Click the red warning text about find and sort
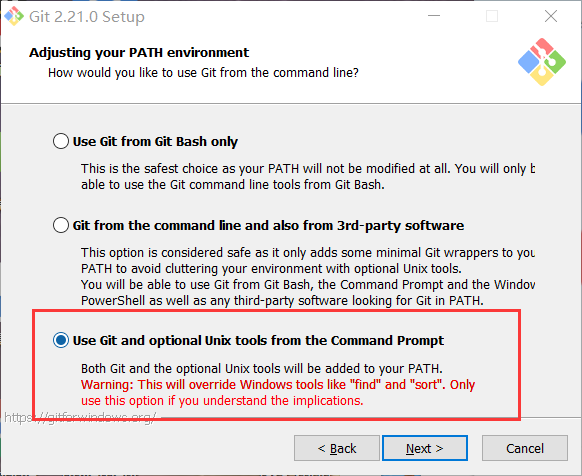The height and width of the screenshot is (476, 582). coord(278,392)
